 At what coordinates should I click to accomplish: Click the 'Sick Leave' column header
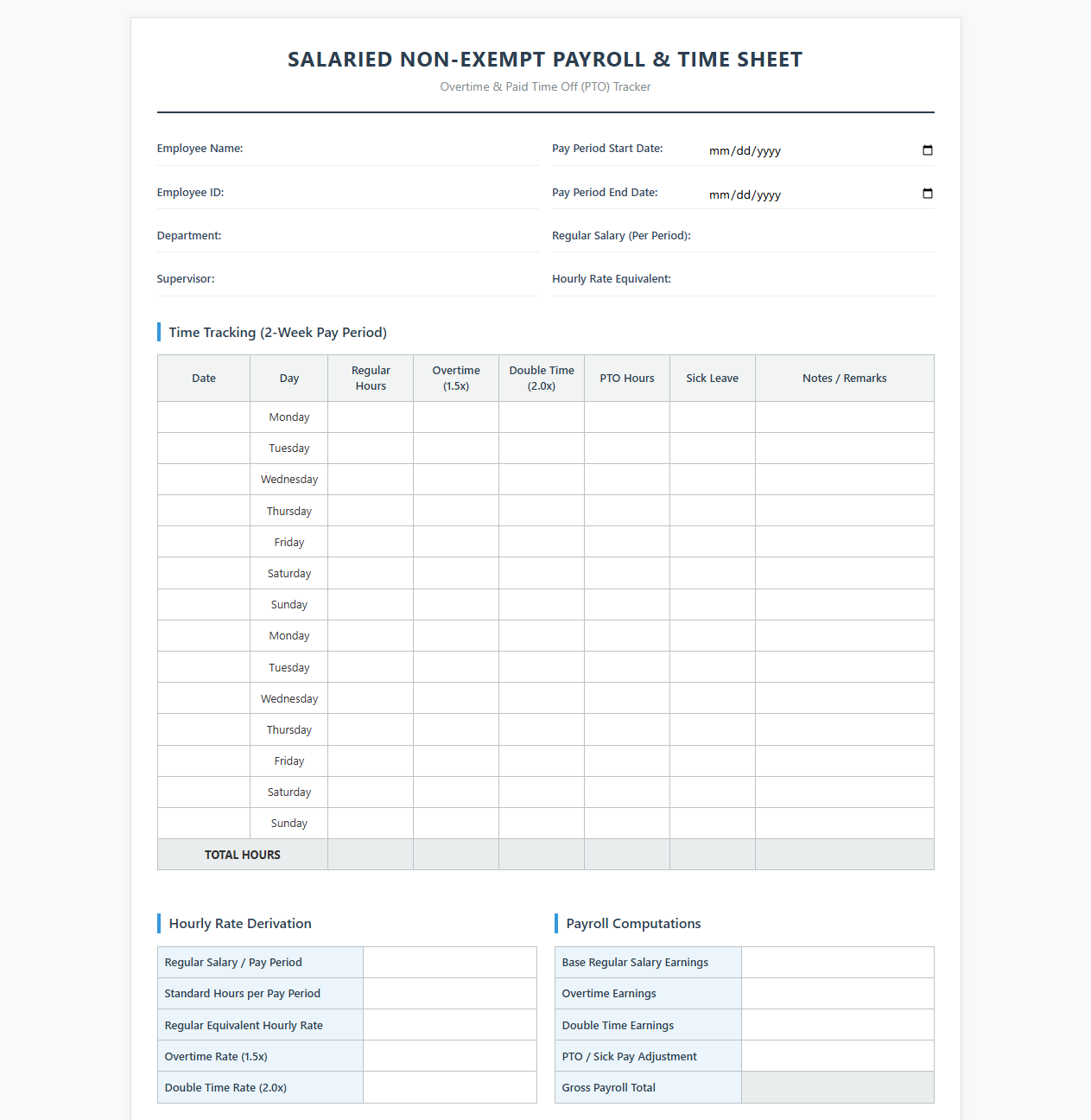click(x=713, y=379)
